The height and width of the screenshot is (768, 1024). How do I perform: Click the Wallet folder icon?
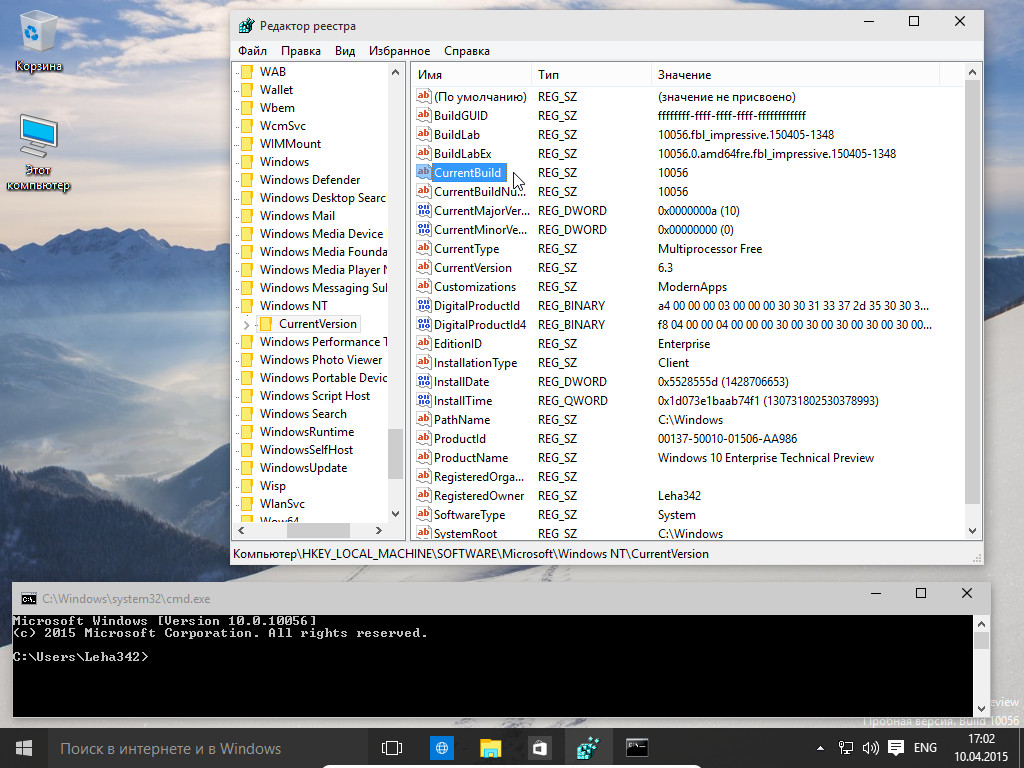pos(247,89)
